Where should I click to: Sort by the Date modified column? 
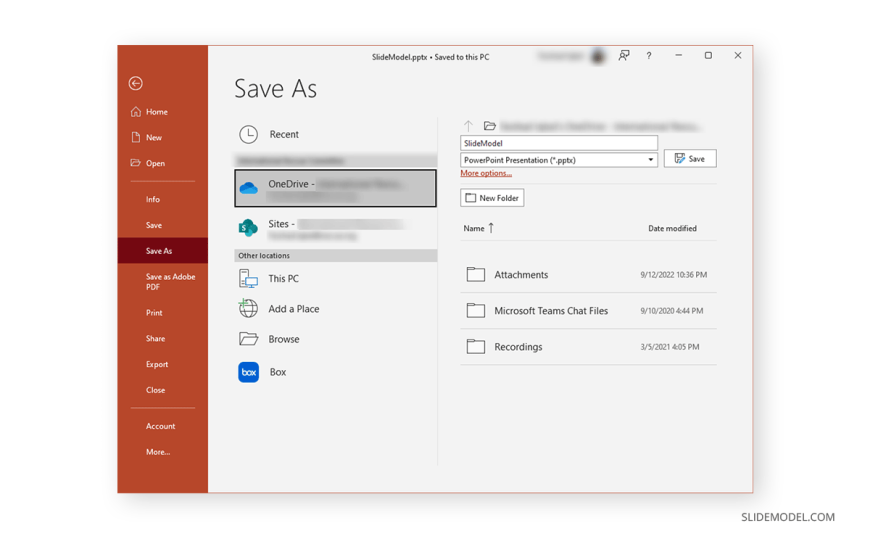[672, 229]
